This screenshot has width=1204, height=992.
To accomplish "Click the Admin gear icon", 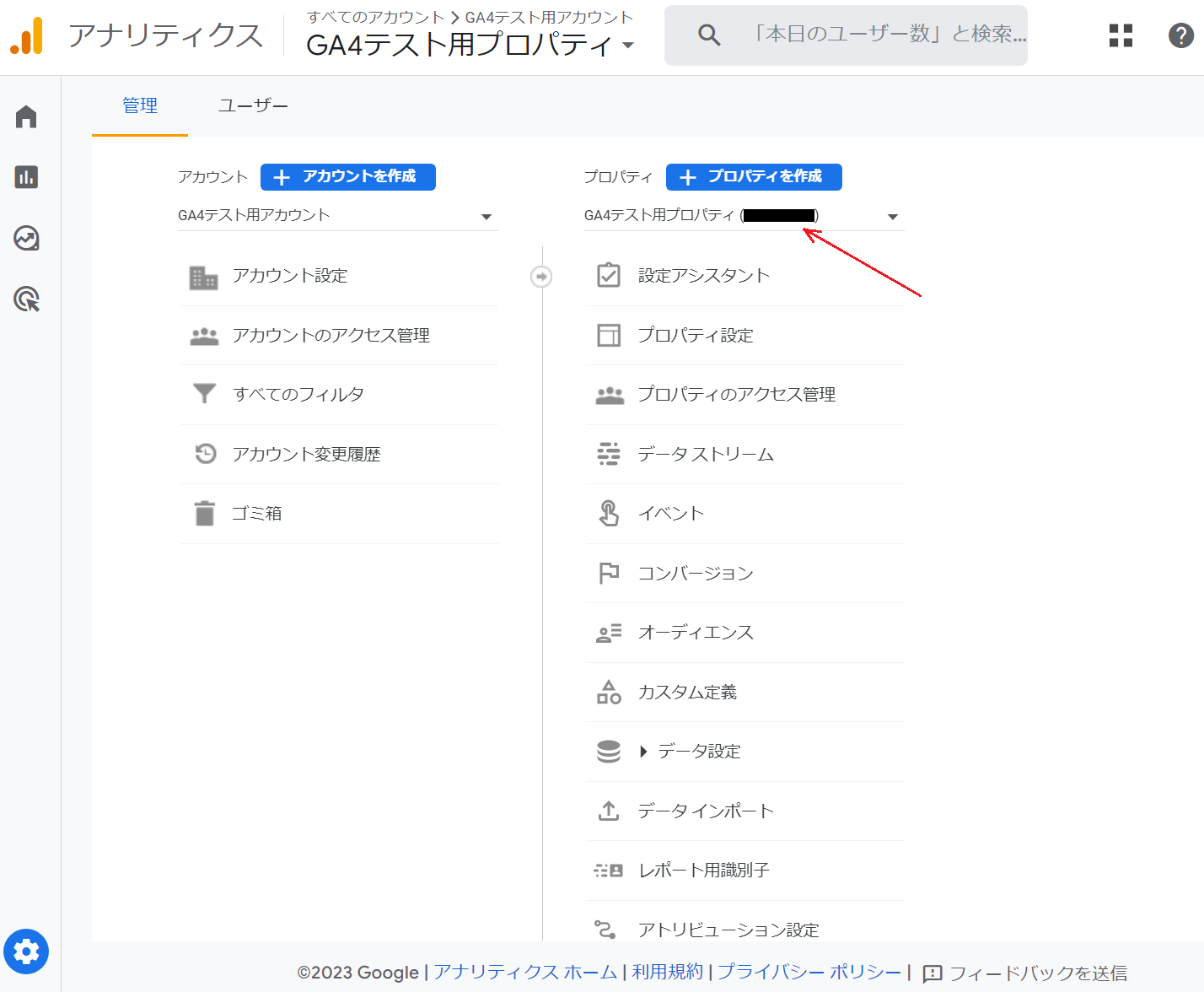I will [26, 952].
